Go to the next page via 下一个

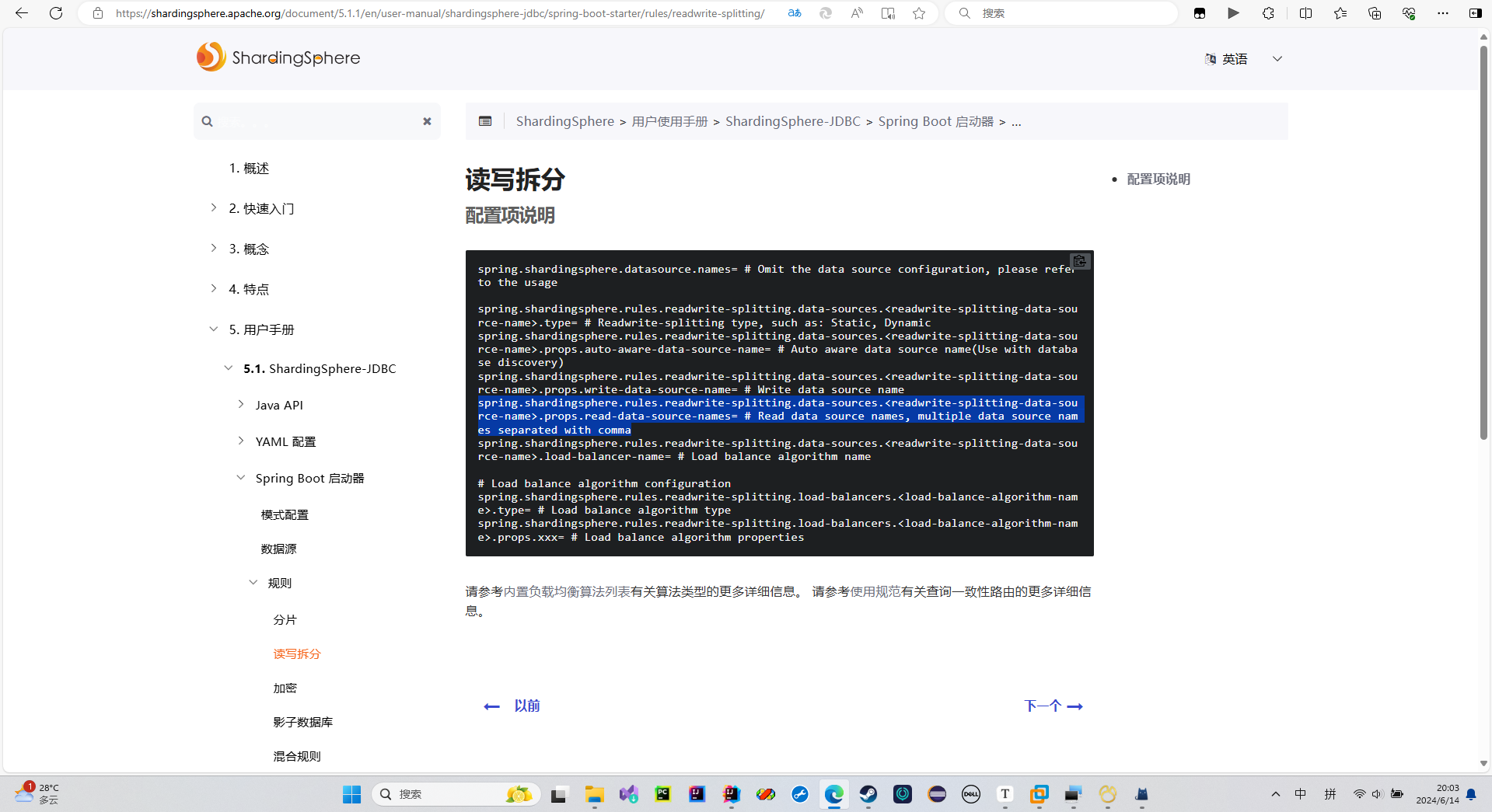point(1053,706)
